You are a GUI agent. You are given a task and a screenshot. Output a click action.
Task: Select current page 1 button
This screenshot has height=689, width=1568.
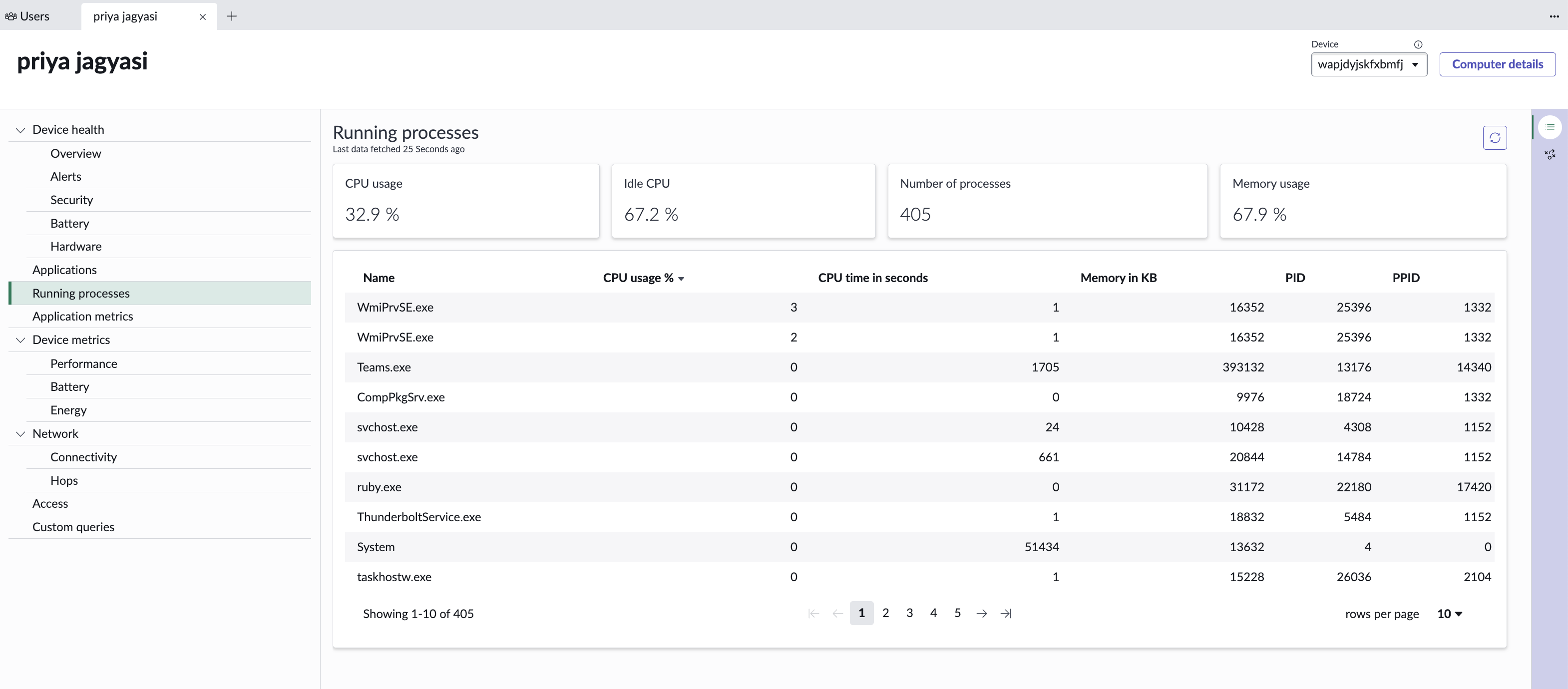point(861,614)
